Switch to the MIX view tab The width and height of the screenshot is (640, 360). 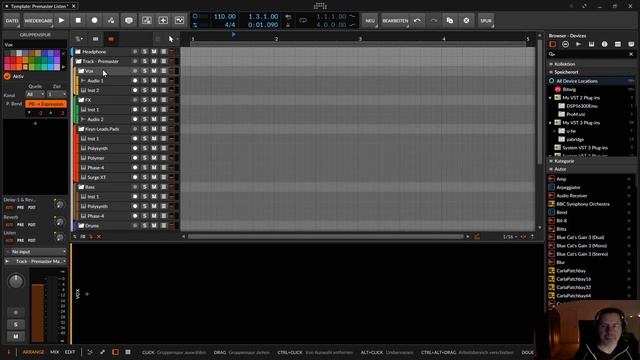(x=54, y=352)
